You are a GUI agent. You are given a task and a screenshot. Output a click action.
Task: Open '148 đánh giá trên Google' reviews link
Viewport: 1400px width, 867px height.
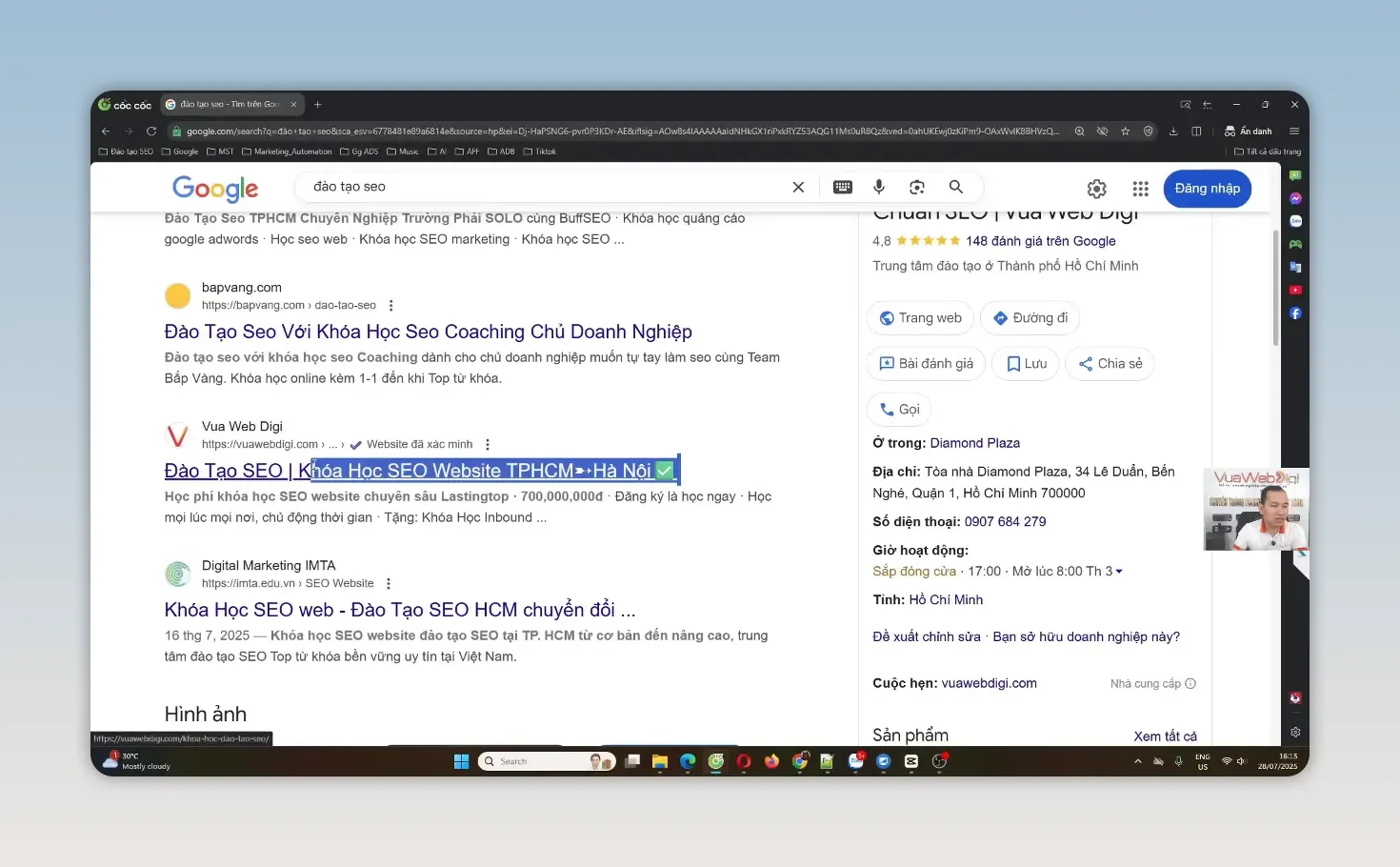point(1040,241)
